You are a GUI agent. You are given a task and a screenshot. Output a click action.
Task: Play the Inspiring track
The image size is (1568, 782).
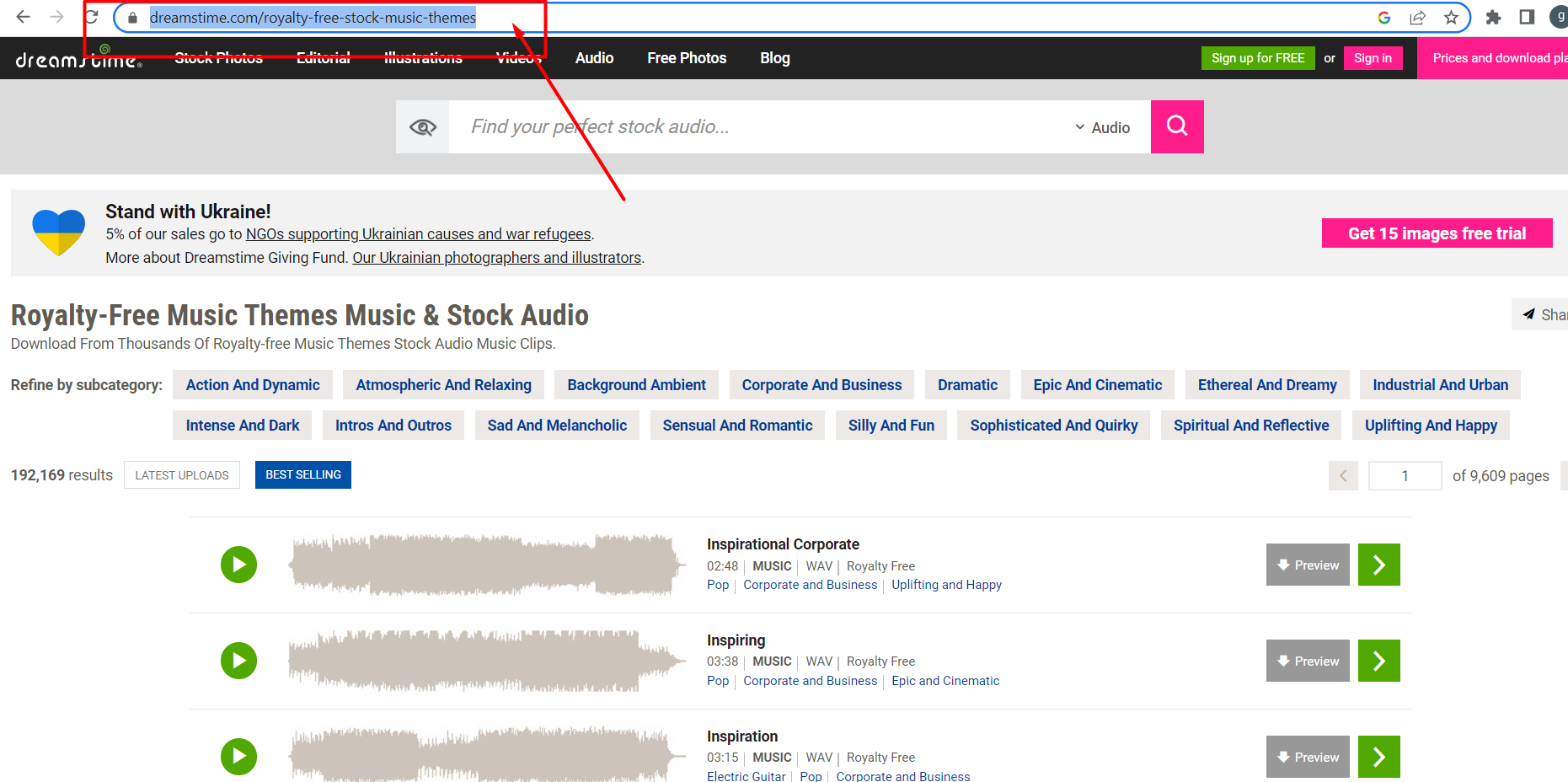click(238, 661)
